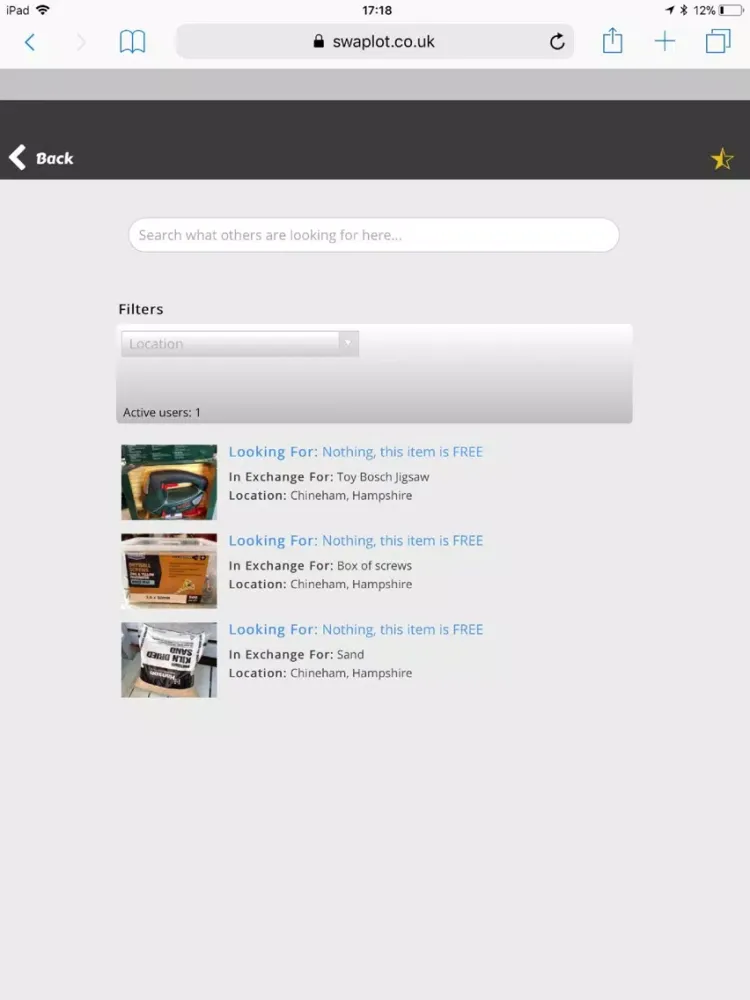This screenshot has height=1000, width=750.
Task: Focus the 'Search what others are looking for' field
Action: tap(373, 235)
